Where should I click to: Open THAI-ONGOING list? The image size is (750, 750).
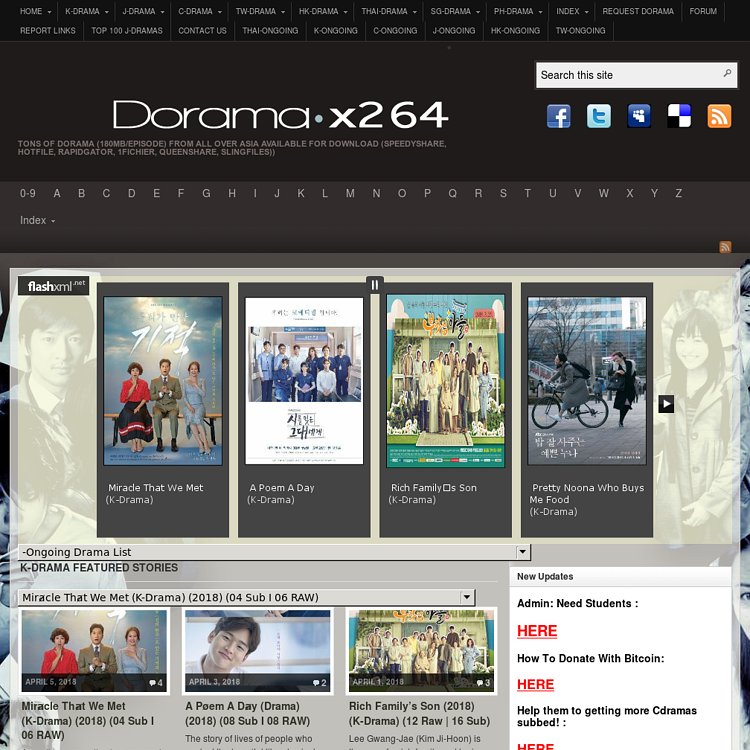coord(270,31)
